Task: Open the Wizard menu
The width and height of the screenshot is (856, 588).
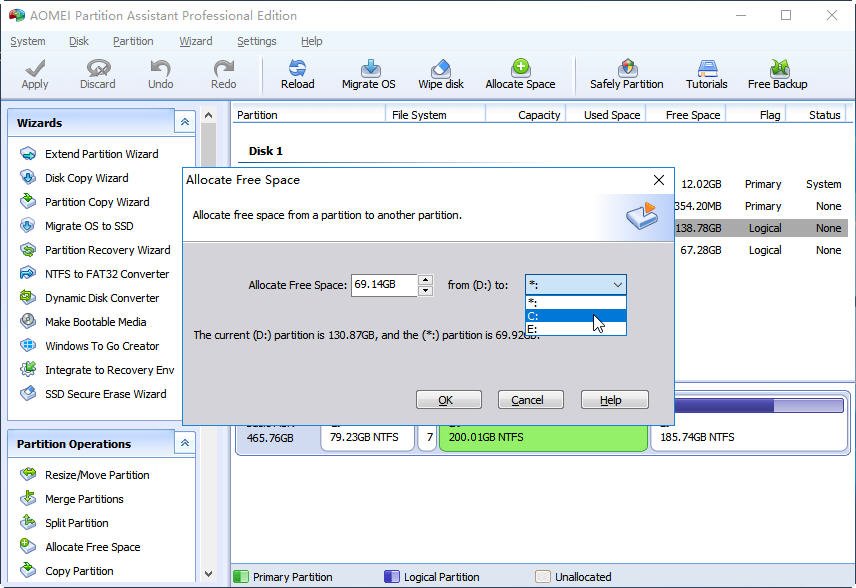Action: click(x=195, y=41)
